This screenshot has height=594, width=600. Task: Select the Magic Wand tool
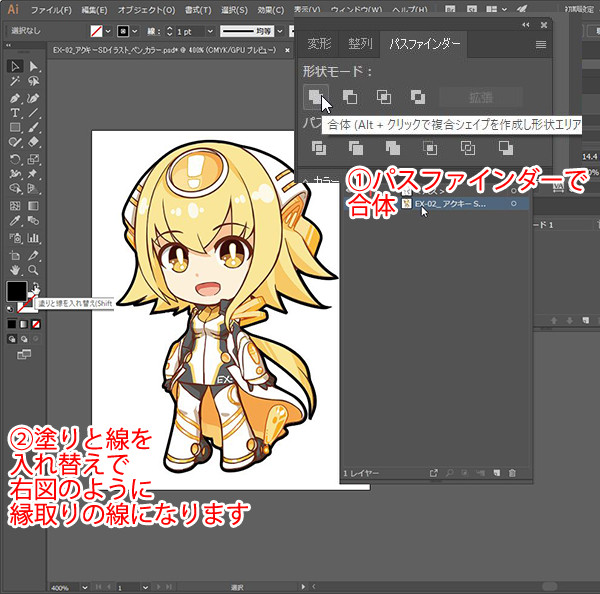coord(15,81)
